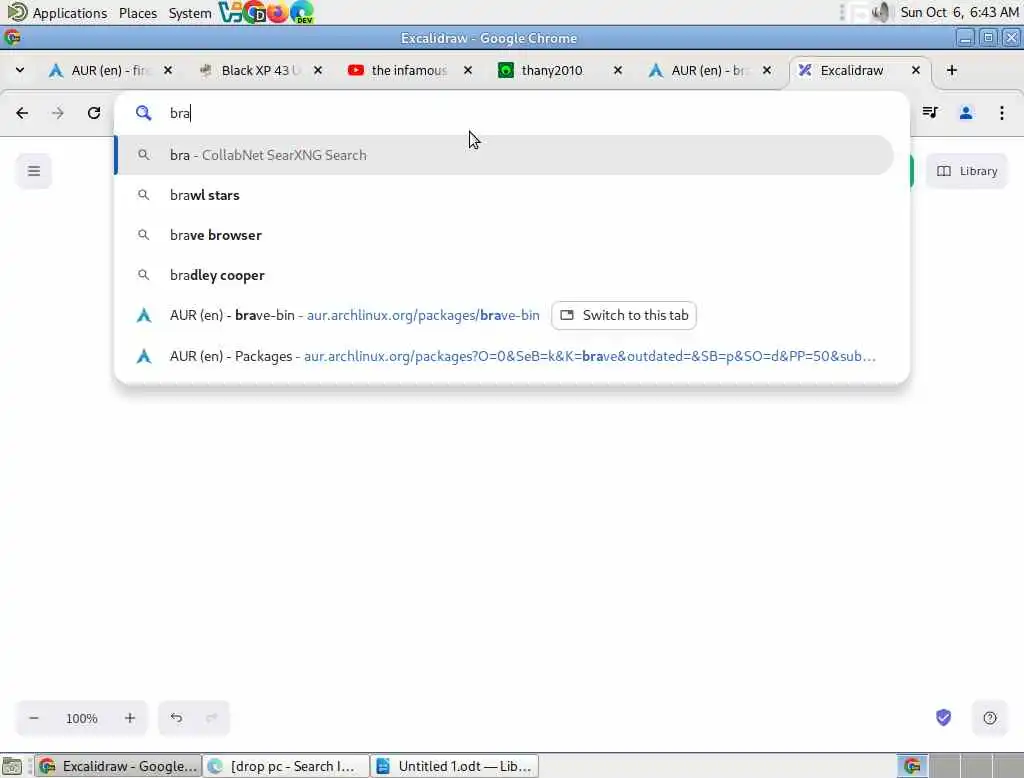The height and width of the screenshot is (778, 1024).
Task: Select brave browser suggestion
Action: [504, 235]
